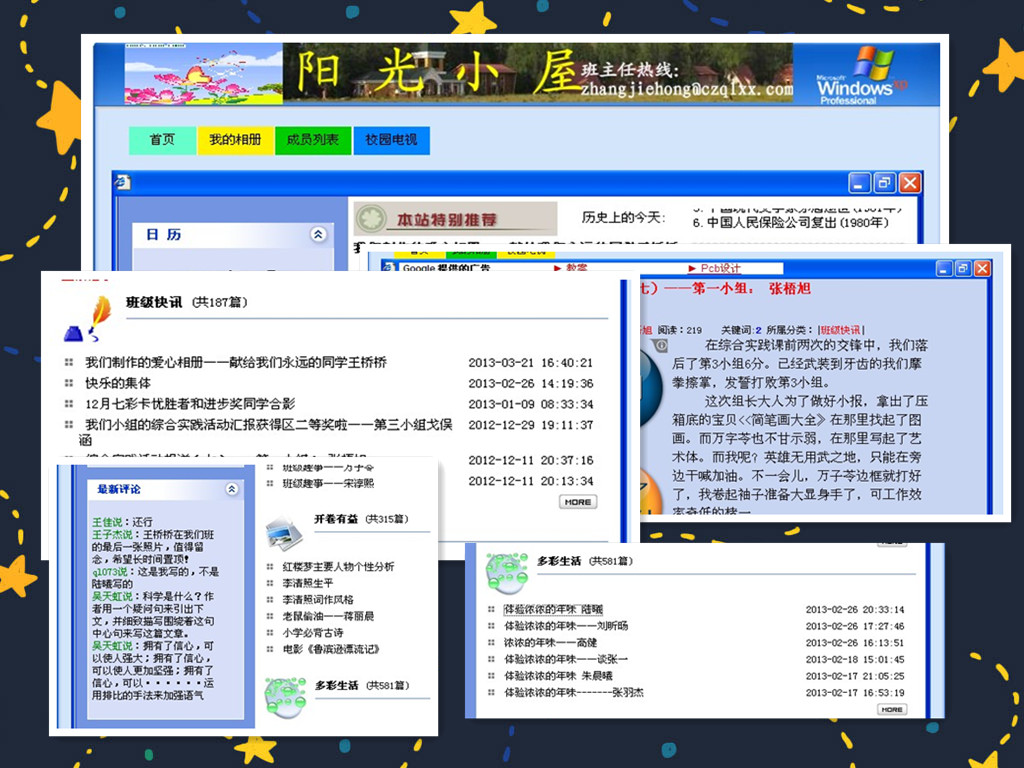Open article 我们制作的爱心相册
Screen dimensions: 1024x768
pyautogui.click(x=236, y=362)
